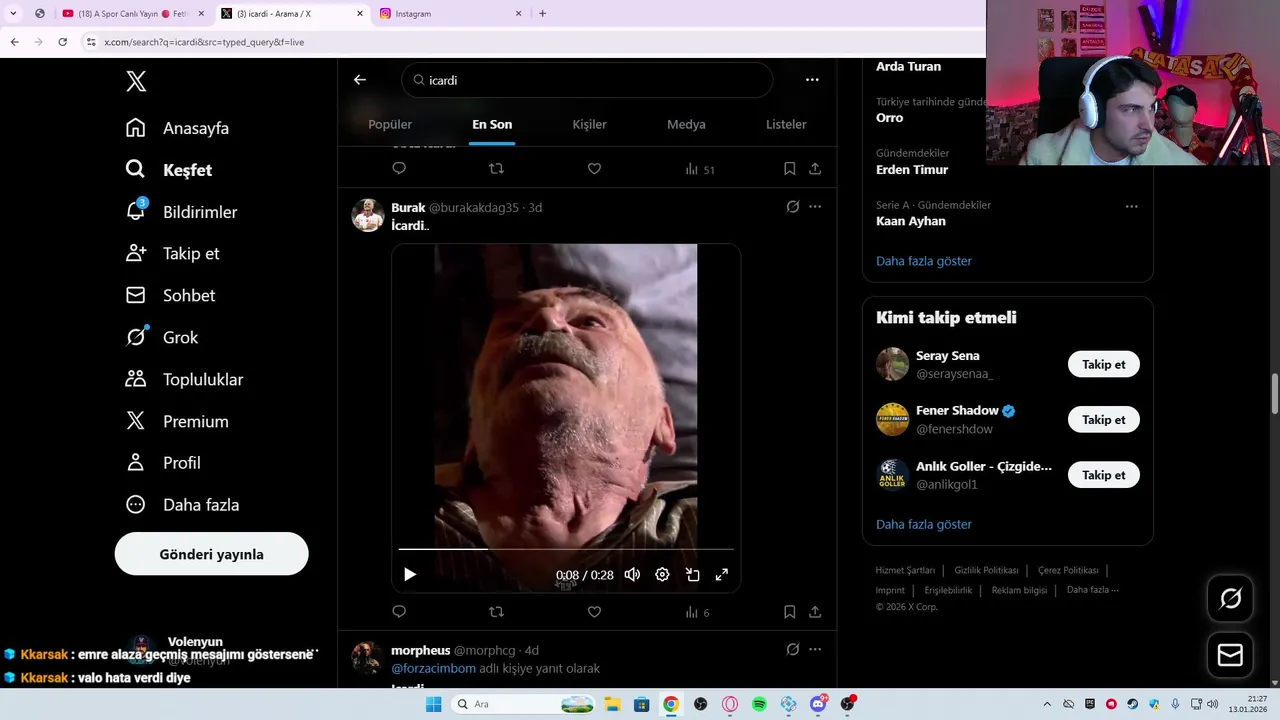
Task: Repost Burak's post
Action: click(x=496, y=612)
